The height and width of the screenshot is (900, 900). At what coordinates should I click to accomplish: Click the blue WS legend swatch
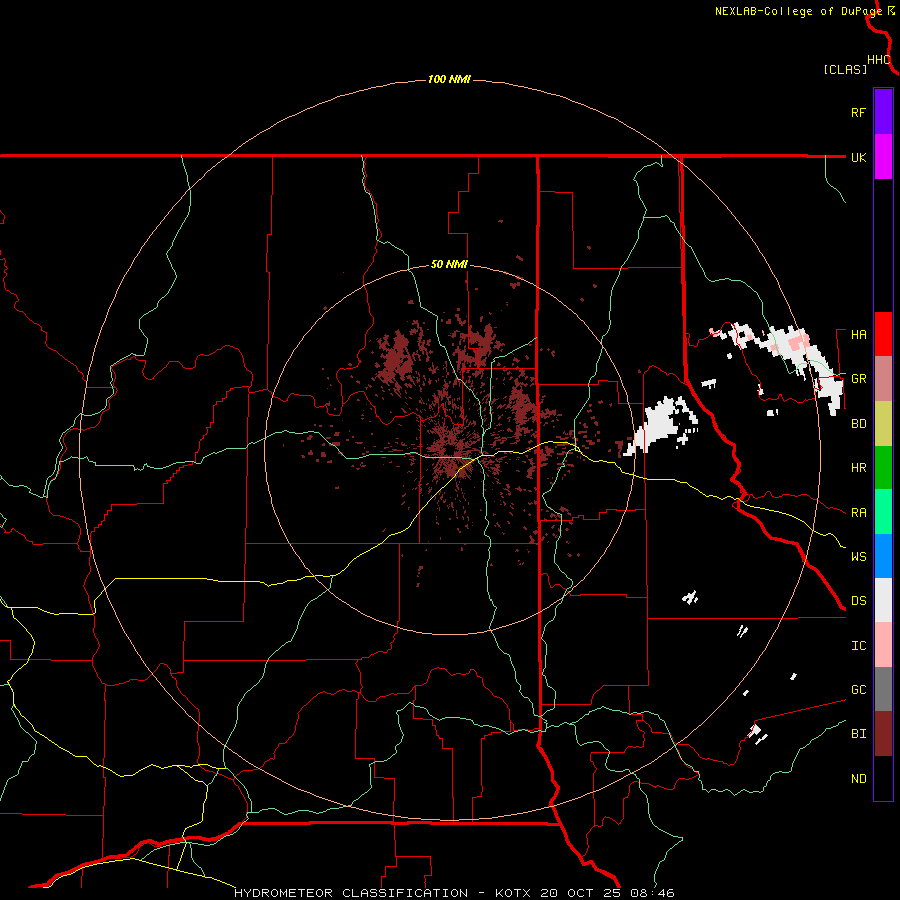click(x=883, y=556)
